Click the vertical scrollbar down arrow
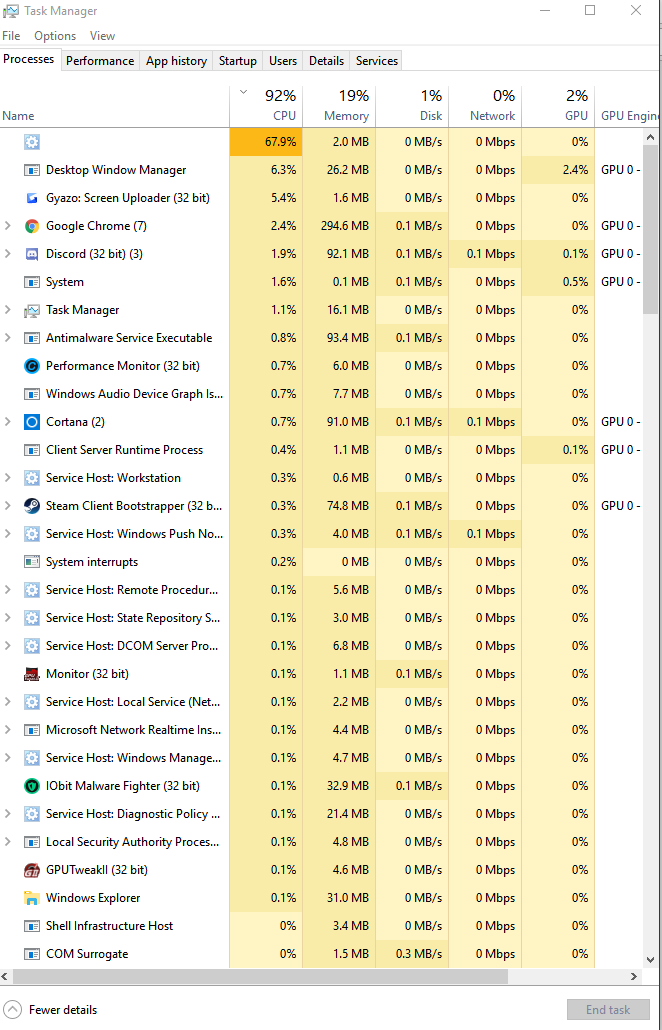 [650, 960]
